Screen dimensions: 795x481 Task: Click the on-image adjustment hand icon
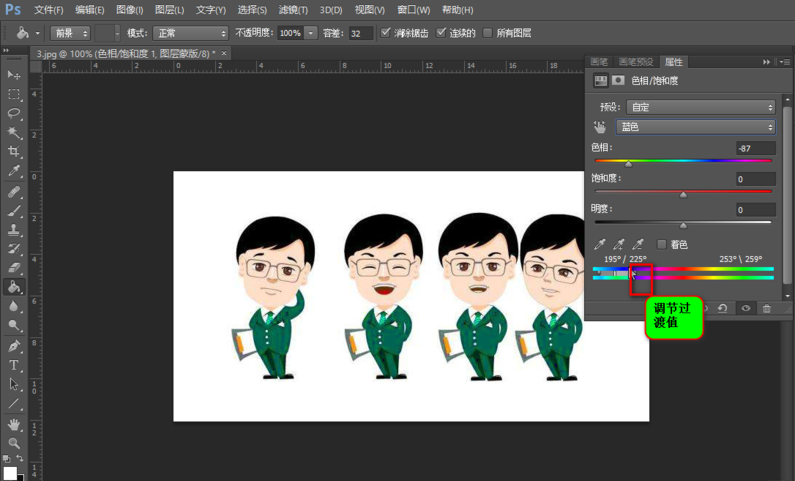click(x=600, y=128)
